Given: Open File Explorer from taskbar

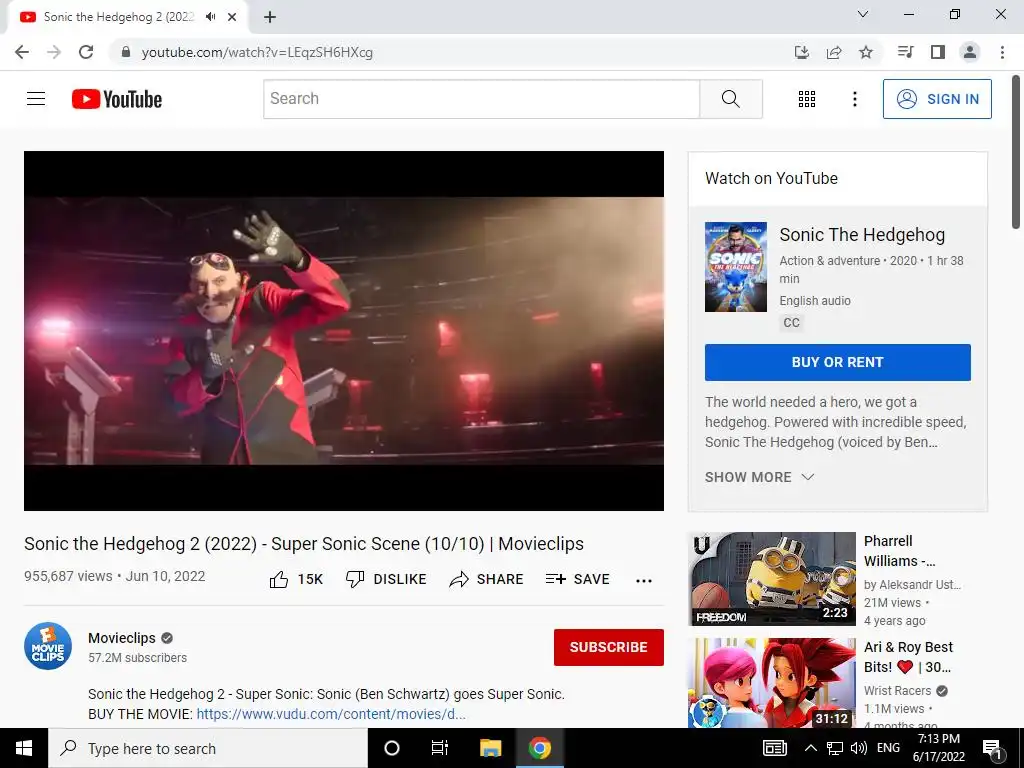Looking at the screenshot, I should [490, 748].
